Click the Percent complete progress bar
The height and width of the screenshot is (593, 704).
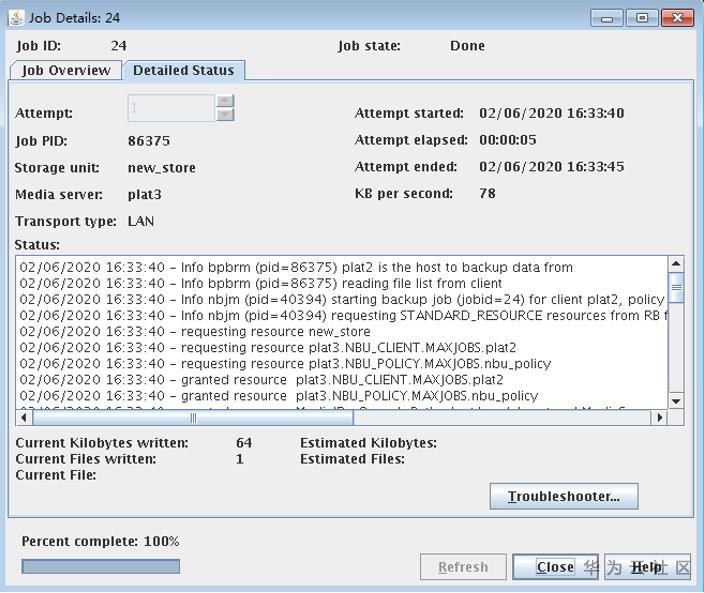click(x=101, y=567)
